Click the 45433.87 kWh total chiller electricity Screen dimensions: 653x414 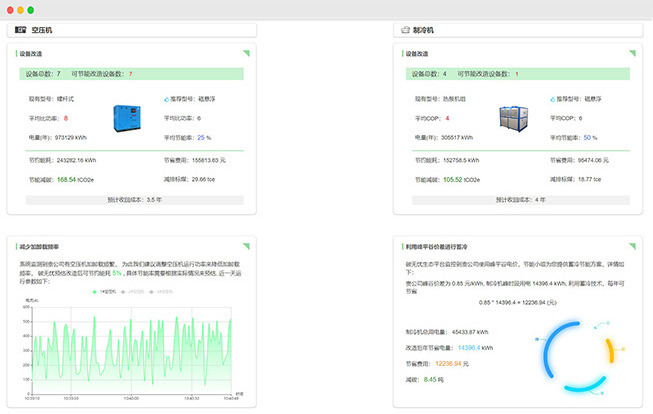pyautogui.click(x=470, y=332)
